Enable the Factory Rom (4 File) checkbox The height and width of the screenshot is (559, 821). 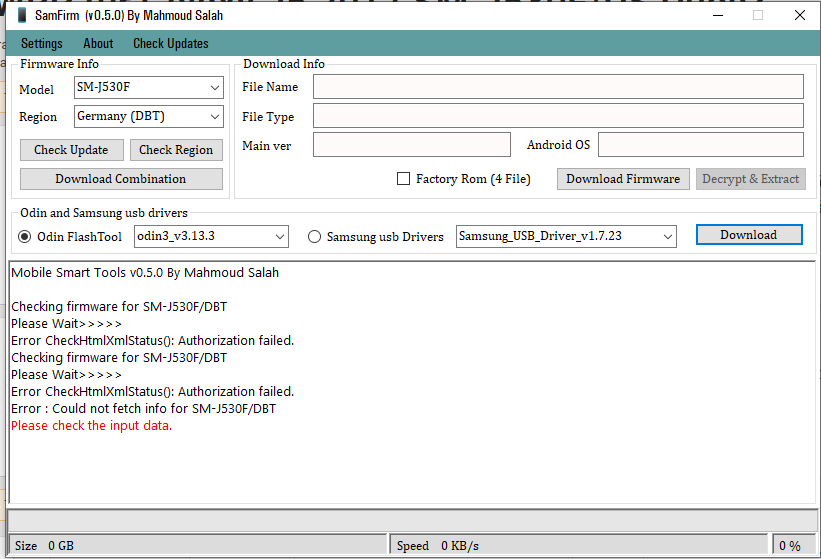click(403, 179)
